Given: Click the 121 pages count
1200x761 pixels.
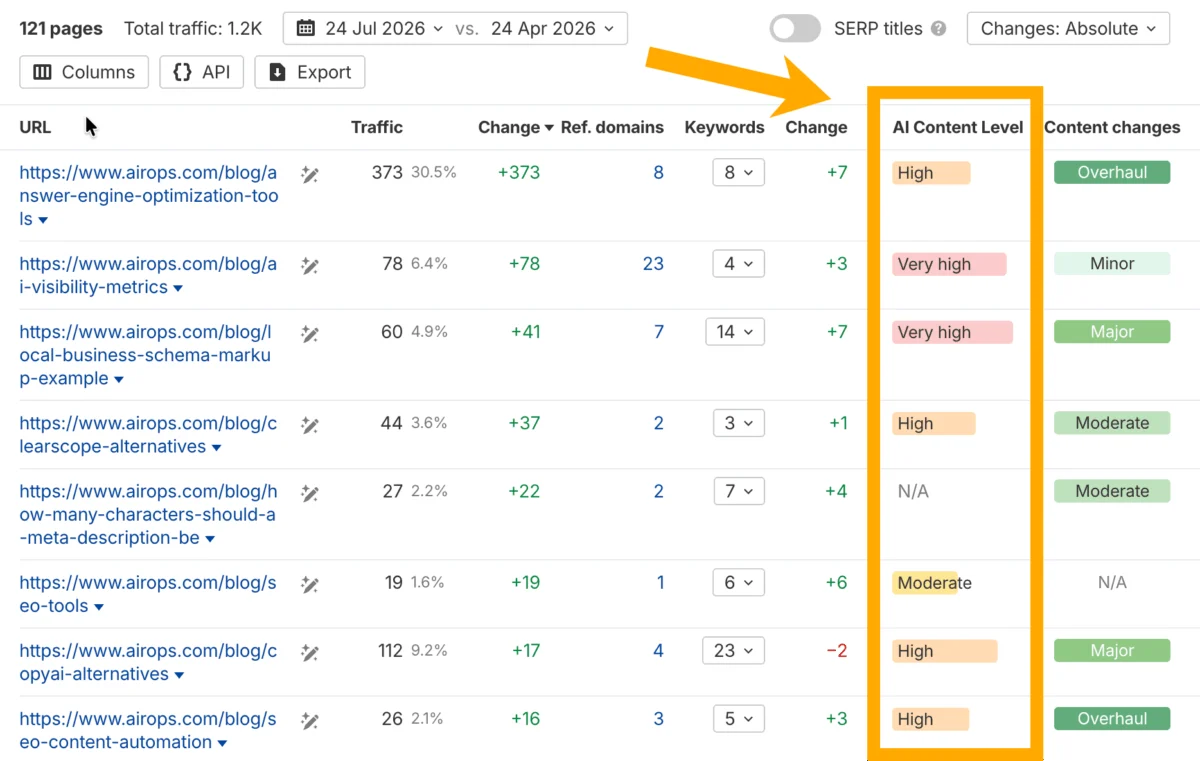Looking at the screenshot, I should (61, 28).
